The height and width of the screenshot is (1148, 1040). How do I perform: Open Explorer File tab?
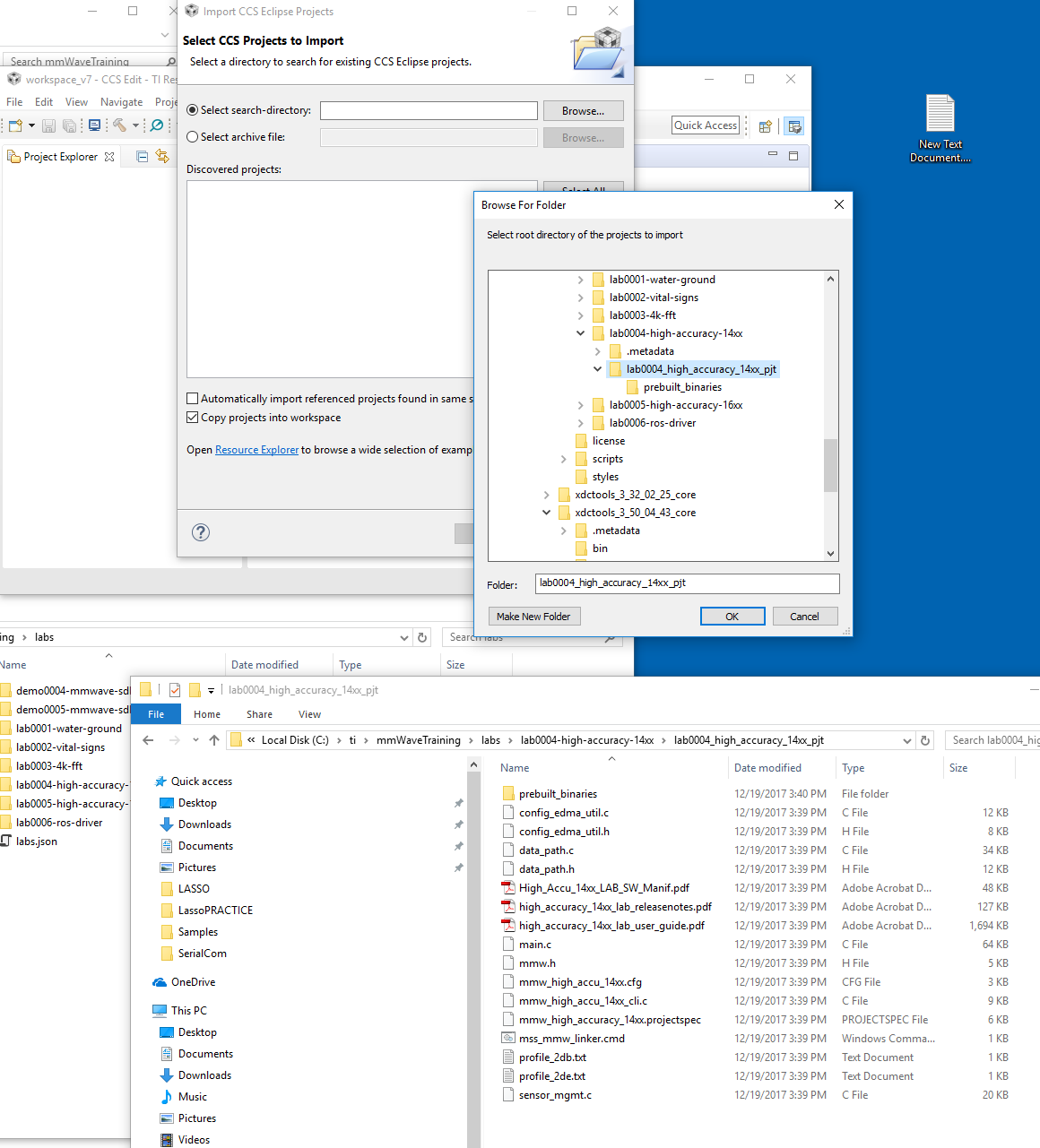(x=156, y=714)
